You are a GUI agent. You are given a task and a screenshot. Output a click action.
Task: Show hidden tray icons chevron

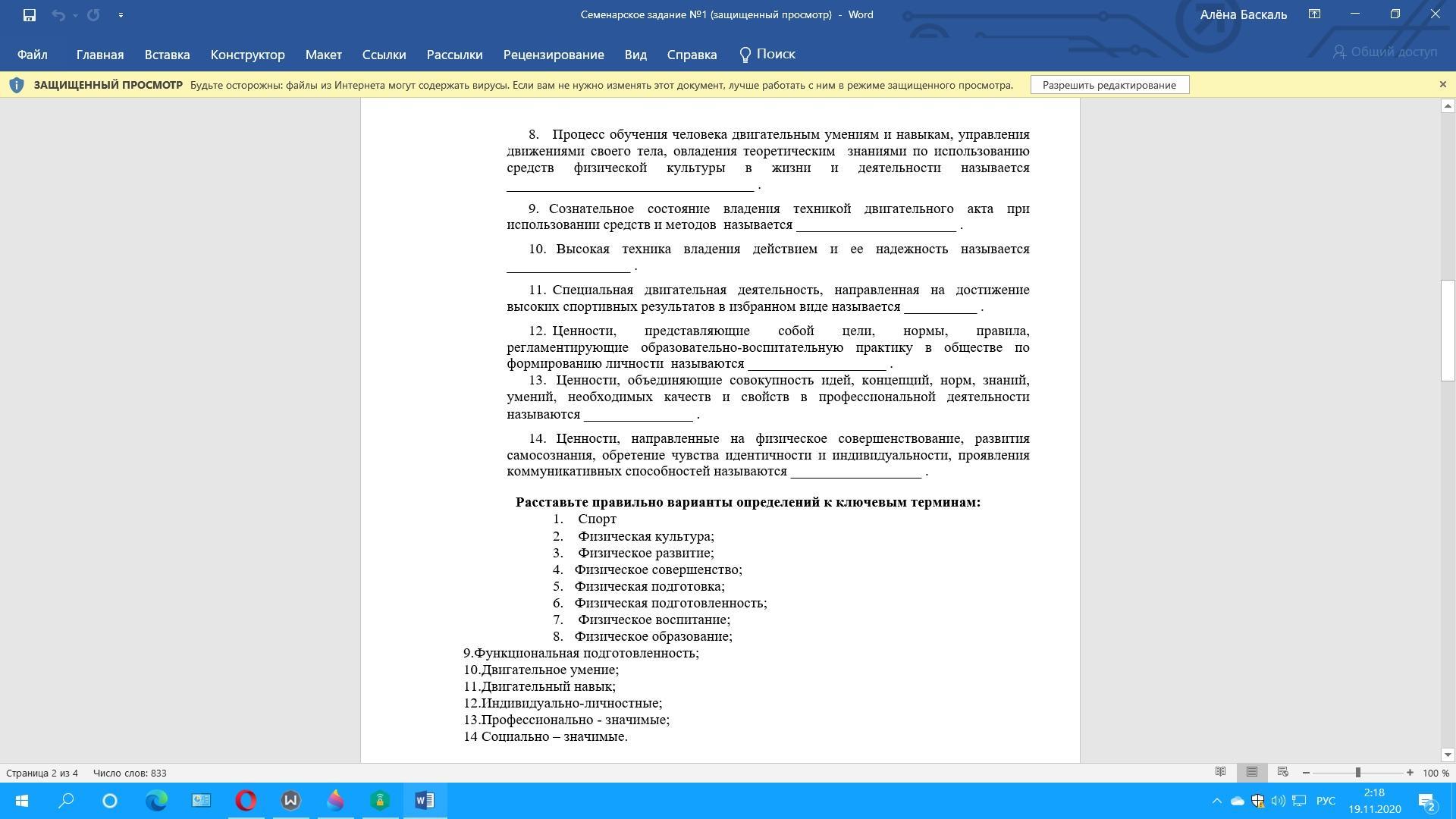coord(1216,801)
